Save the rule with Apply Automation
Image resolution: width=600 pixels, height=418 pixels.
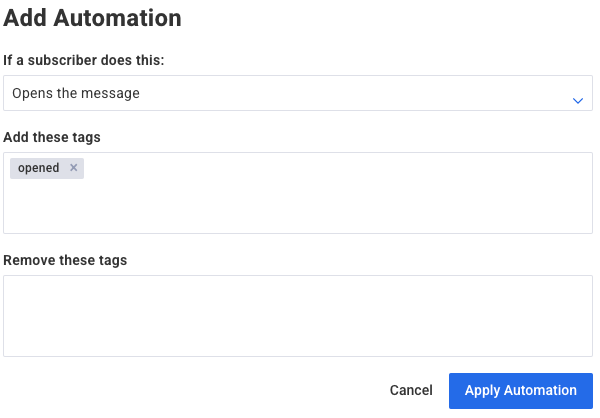(x=520, y=390)
